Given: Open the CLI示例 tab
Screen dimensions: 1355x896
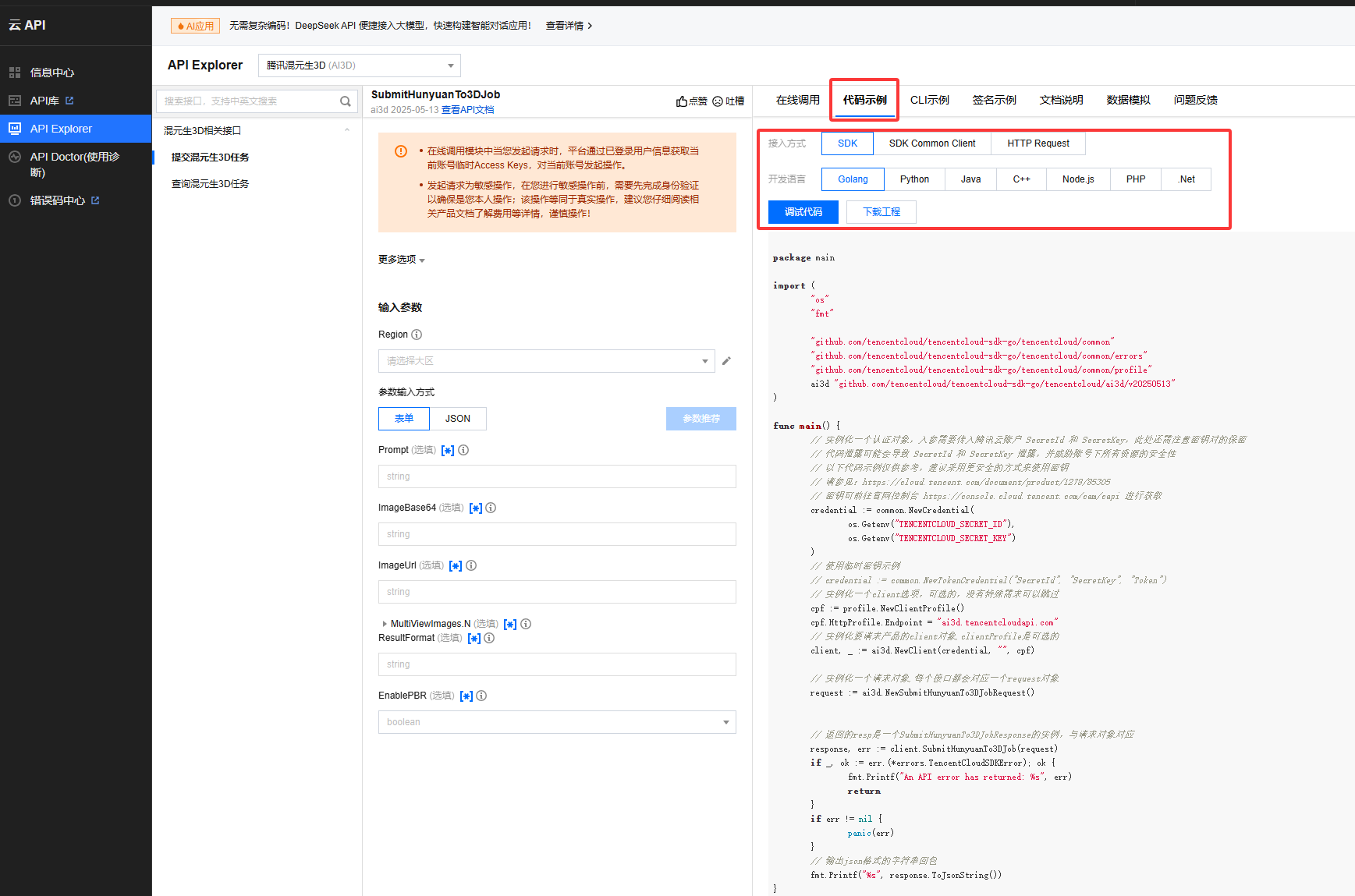Looking at the screenshot, I should [930, 100].
